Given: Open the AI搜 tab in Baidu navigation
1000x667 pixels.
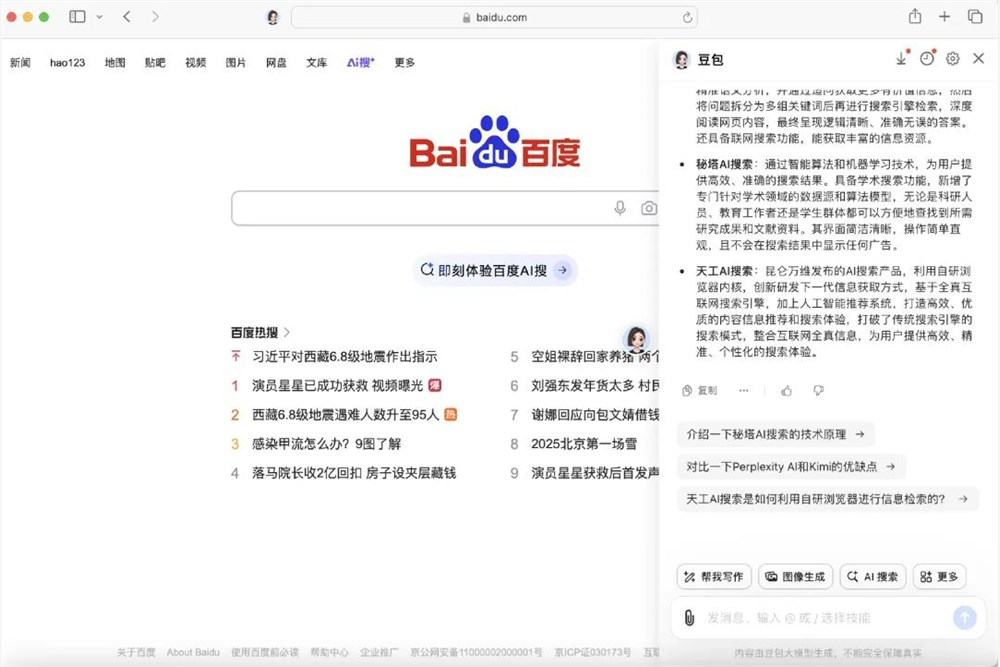Looking at the screenshot, I should [359, 62].
